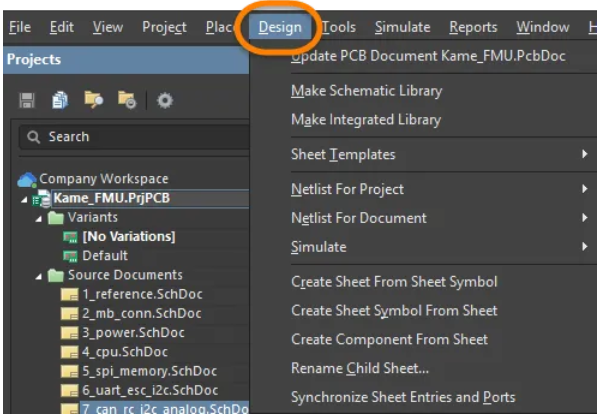Click the icon beside Default variant
Viewport: 600px width, 418px height.
70,256
